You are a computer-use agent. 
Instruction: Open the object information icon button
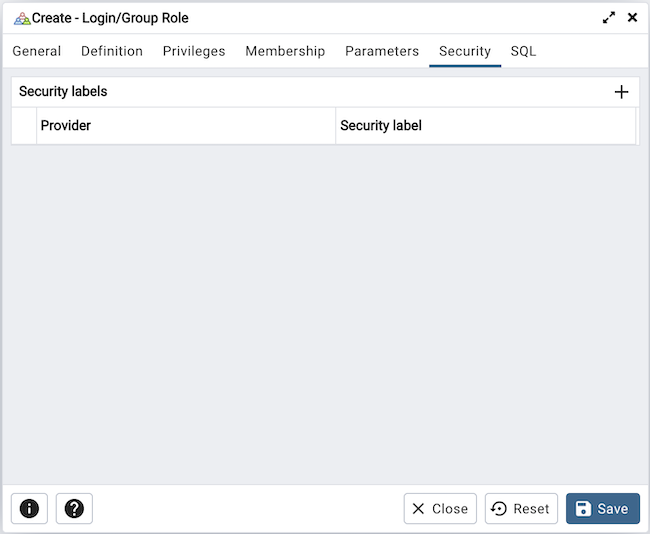[29, 509]
